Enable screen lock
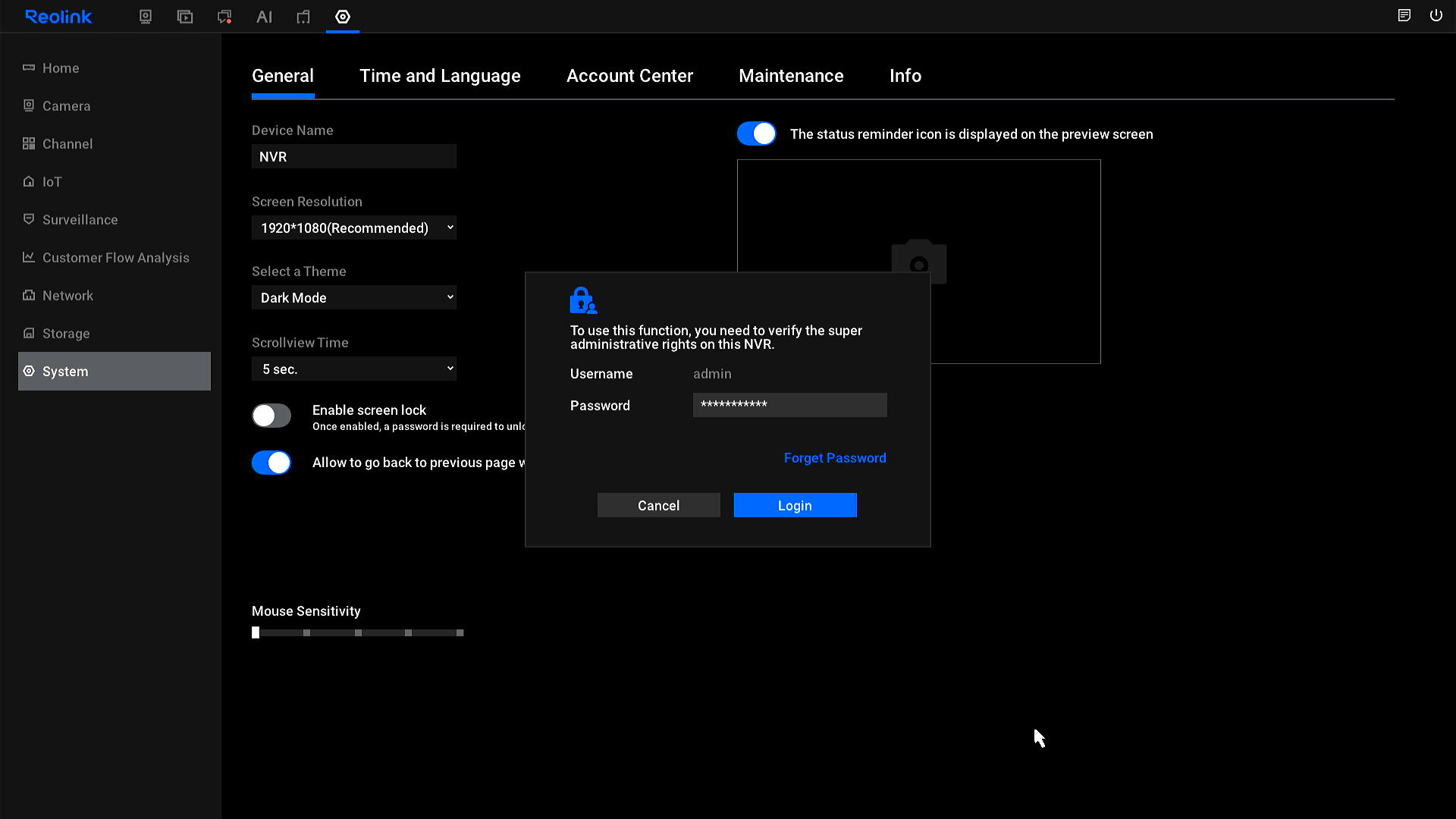The width and height of the screenshot is (1456, 819). pos(271,416)
